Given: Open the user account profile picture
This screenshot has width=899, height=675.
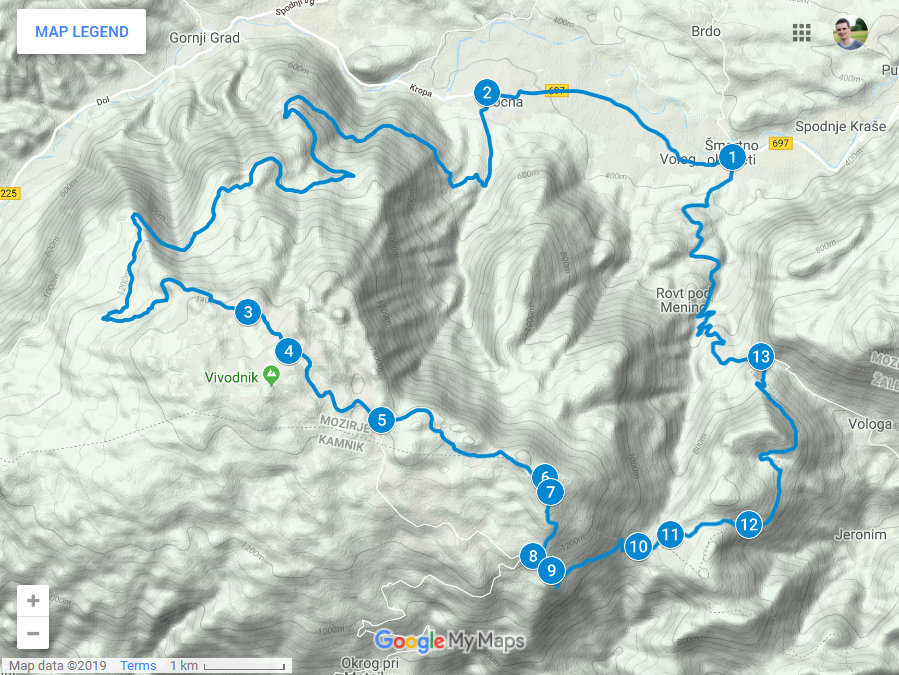Looking at the screenshot, I should [x=850, y=33].
